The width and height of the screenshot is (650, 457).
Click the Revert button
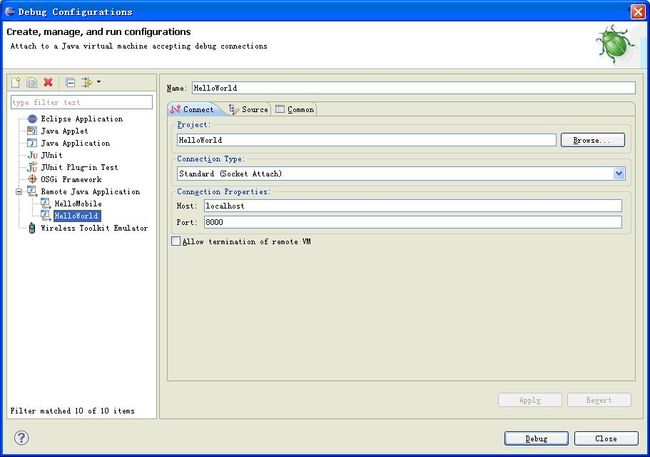coord(599,400)
